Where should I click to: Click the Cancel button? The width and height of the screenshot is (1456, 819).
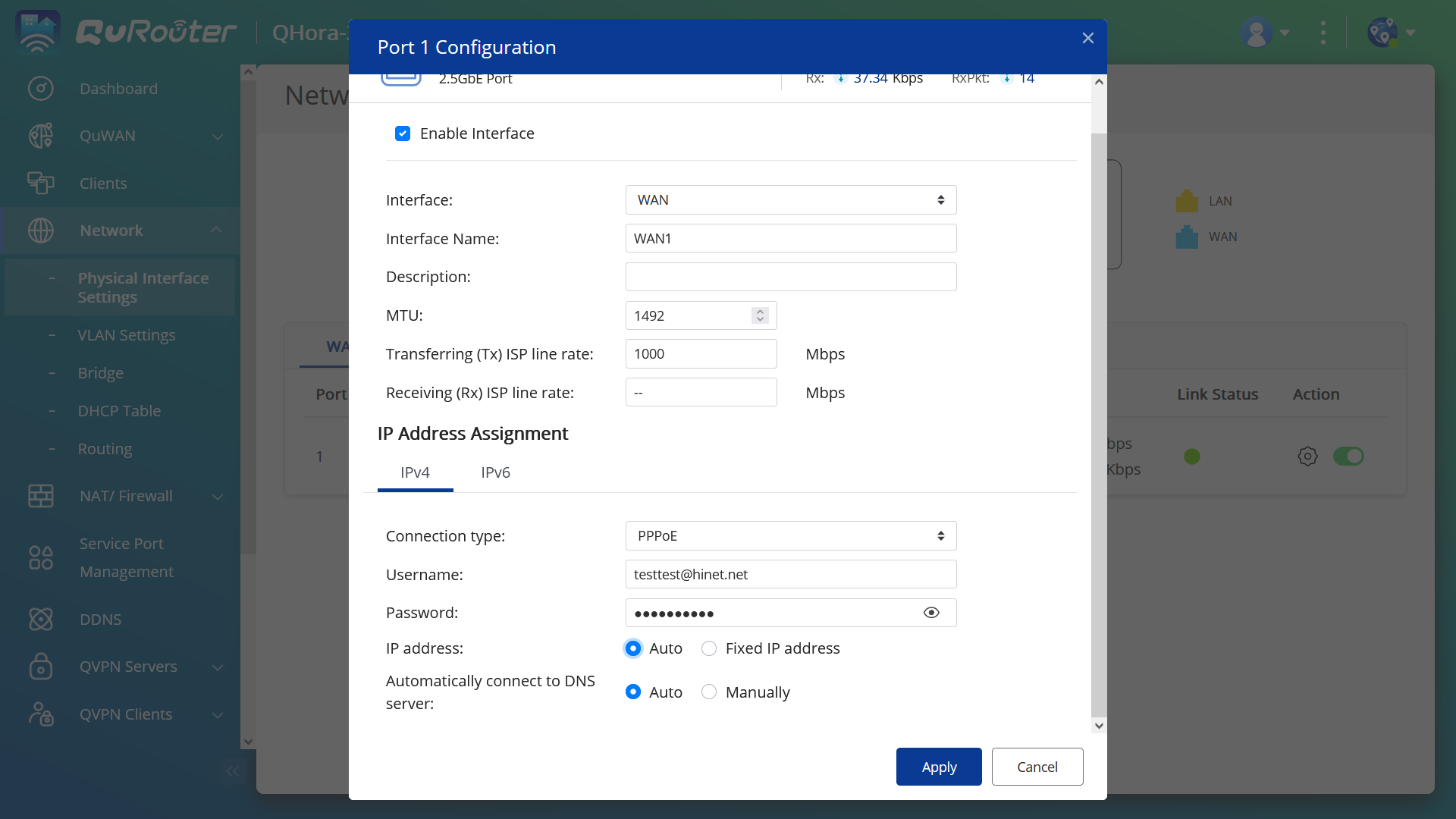coord(1037,766)
